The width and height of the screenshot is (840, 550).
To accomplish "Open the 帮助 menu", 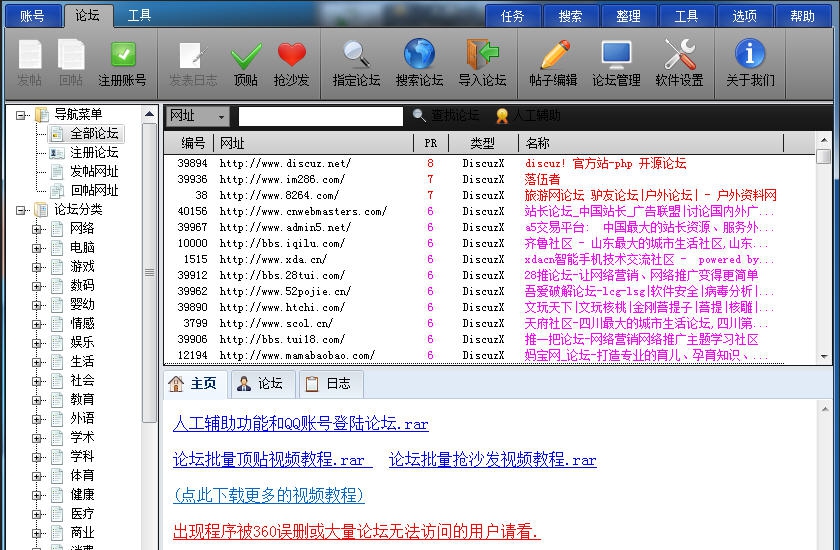I will pos(803,16).
